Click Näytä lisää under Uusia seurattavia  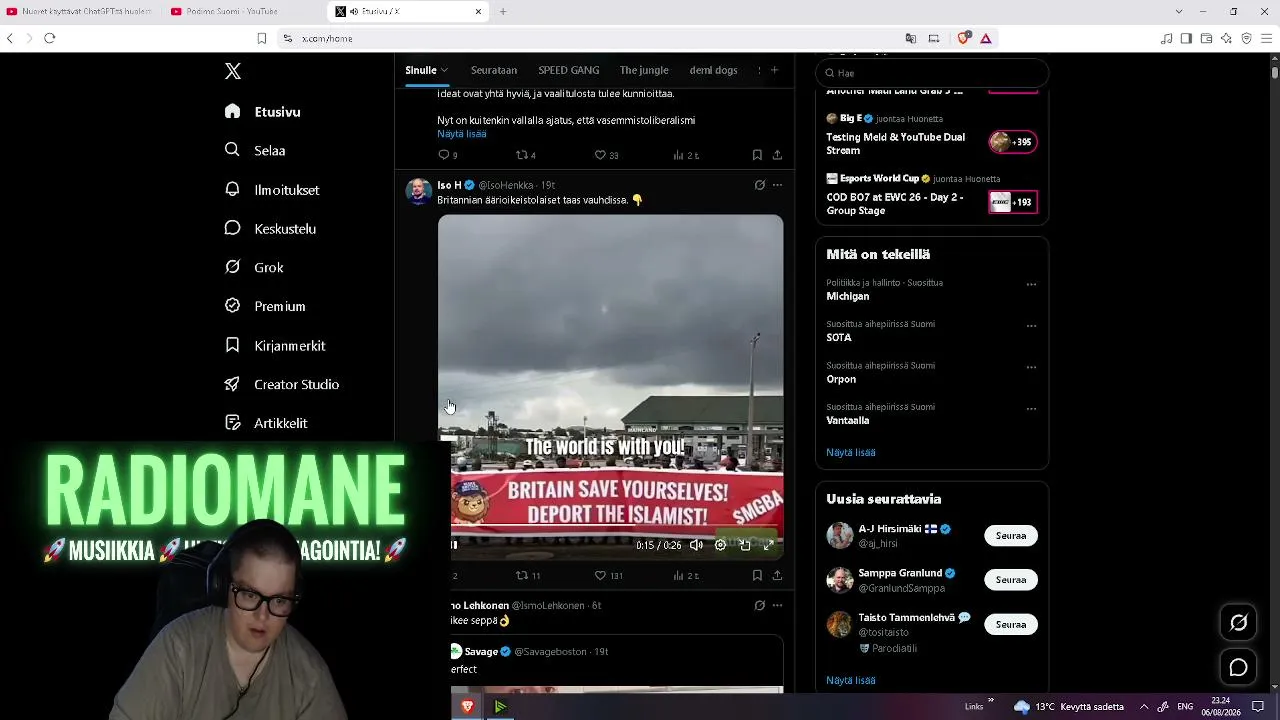pos(851,680)
